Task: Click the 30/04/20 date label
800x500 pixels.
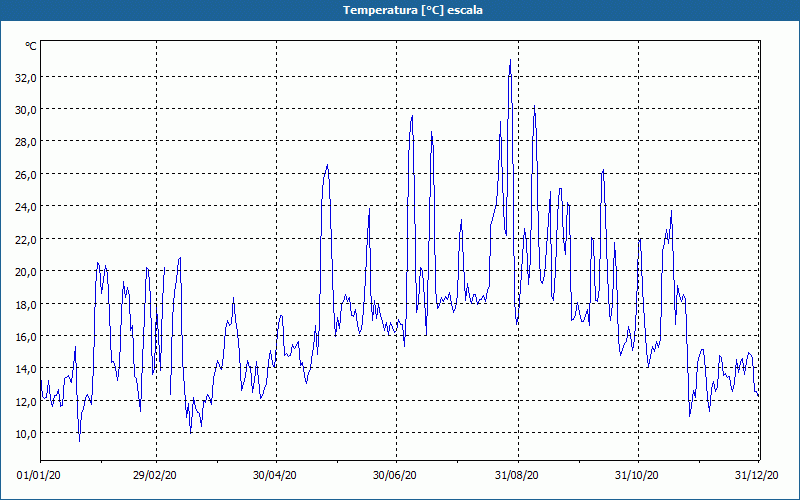Action: click(x=274, y=475)
